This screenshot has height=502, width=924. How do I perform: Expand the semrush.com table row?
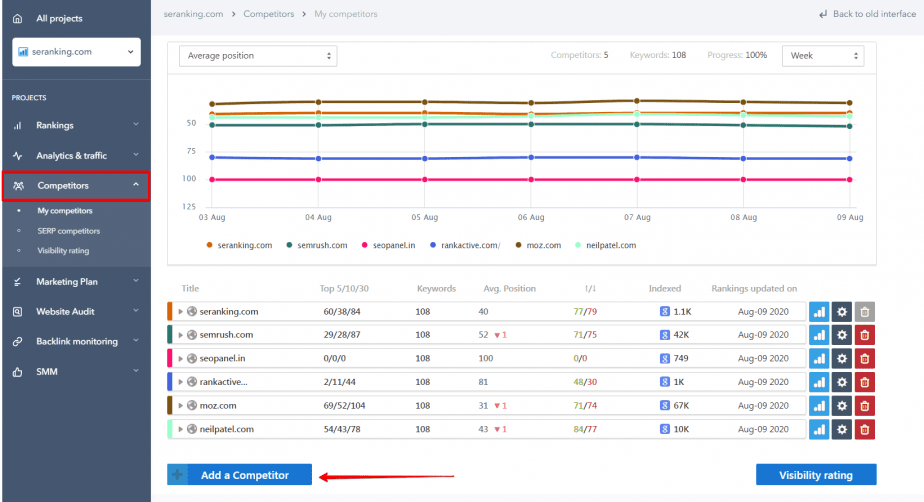click(x=180, y=335)
